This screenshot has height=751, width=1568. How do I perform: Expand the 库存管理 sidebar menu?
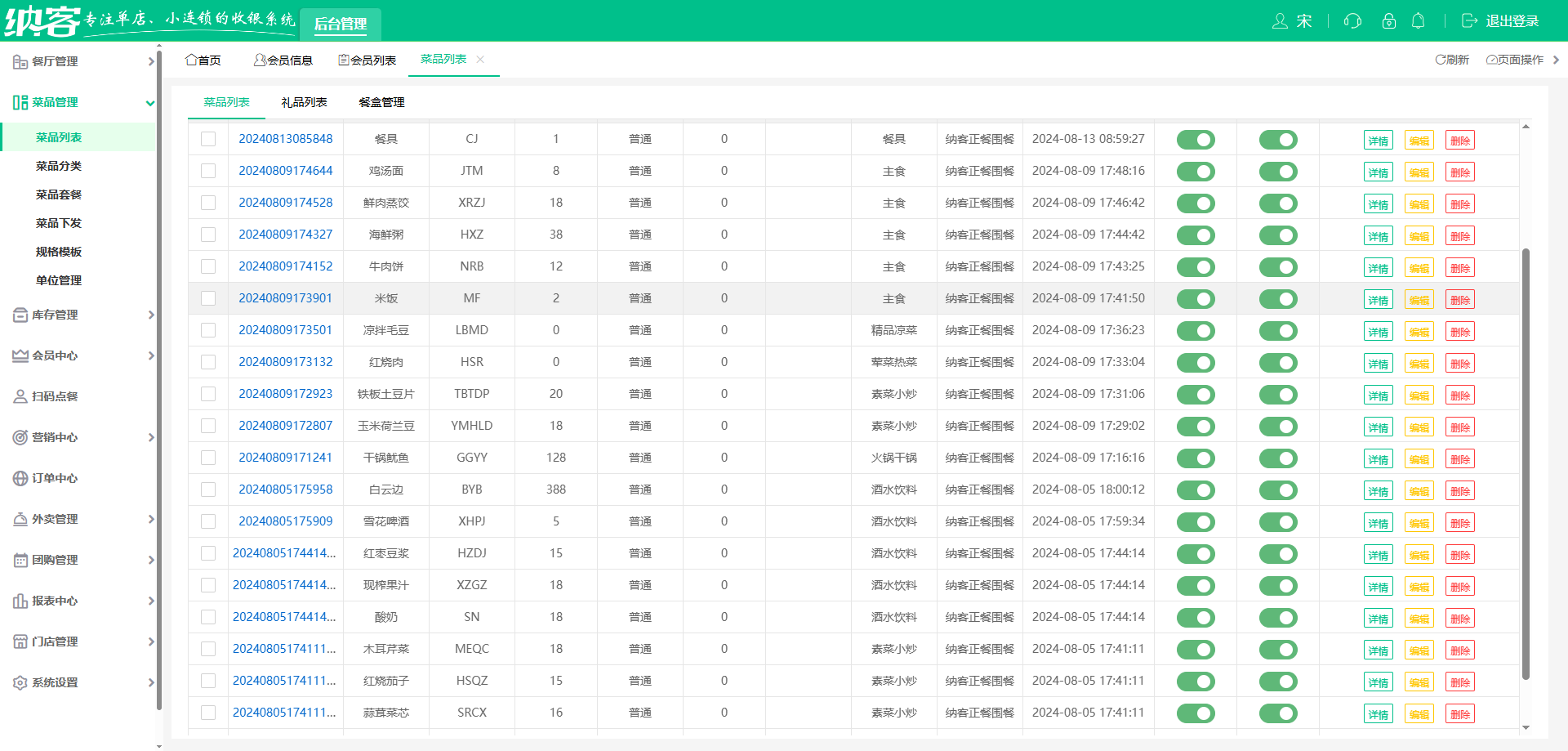pos(82,315)
